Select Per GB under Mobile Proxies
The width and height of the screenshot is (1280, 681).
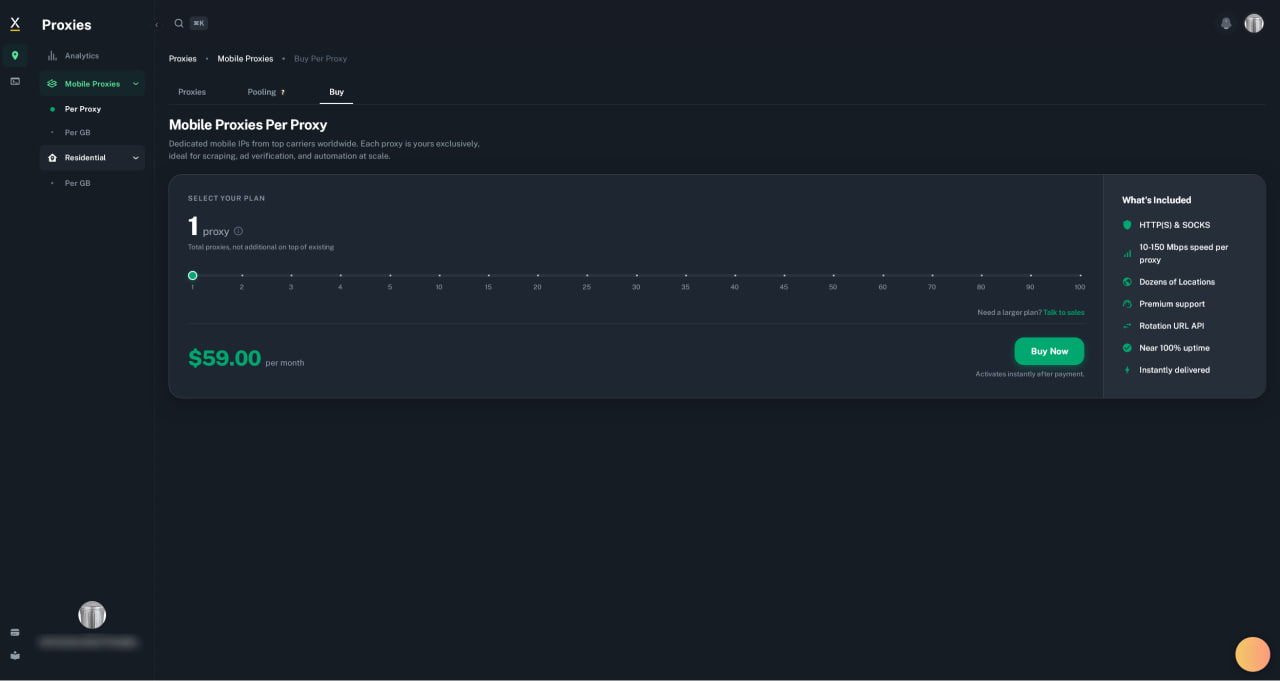[x=78, y=133]
